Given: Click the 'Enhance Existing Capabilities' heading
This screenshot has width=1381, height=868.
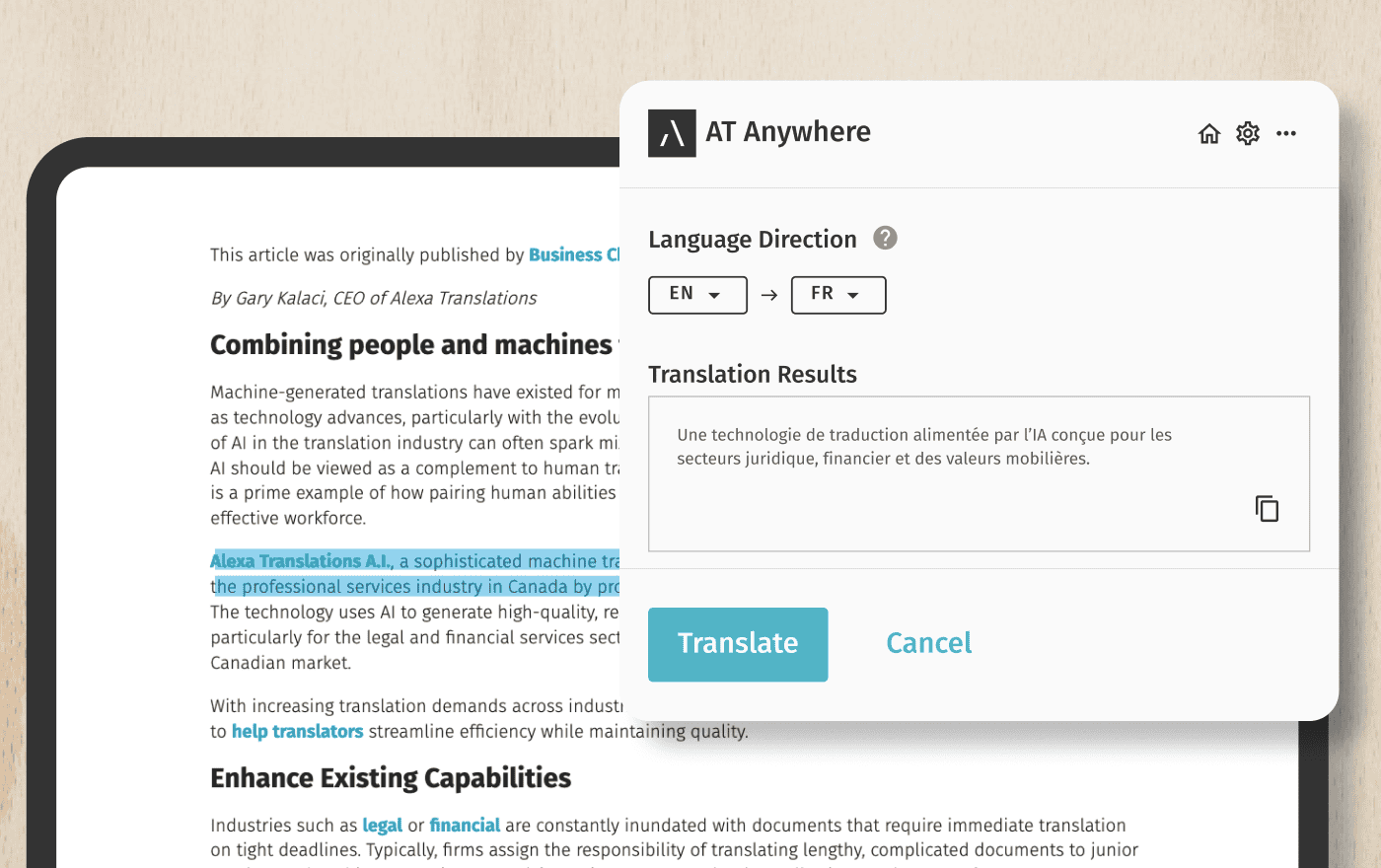Looking at the screenshot, I should 391,778.
